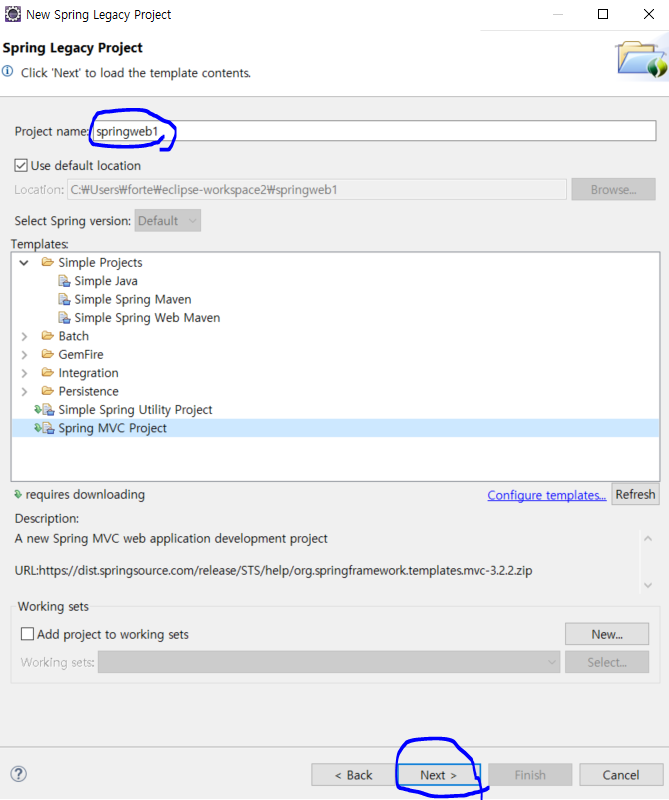
Task: Select the Spring MVC Project template
Action: tap(112, 428)
